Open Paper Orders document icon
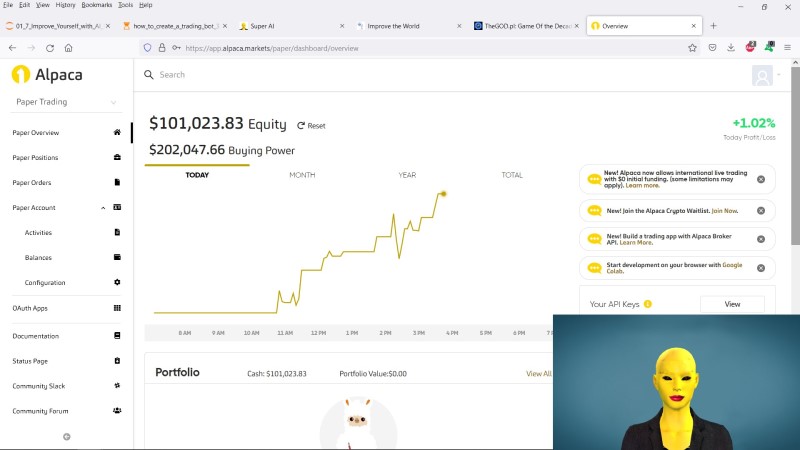 117,182
